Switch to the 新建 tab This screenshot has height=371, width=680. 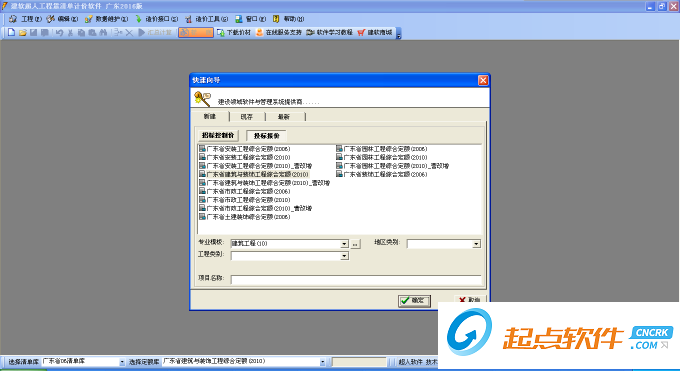tap(210, 117)
